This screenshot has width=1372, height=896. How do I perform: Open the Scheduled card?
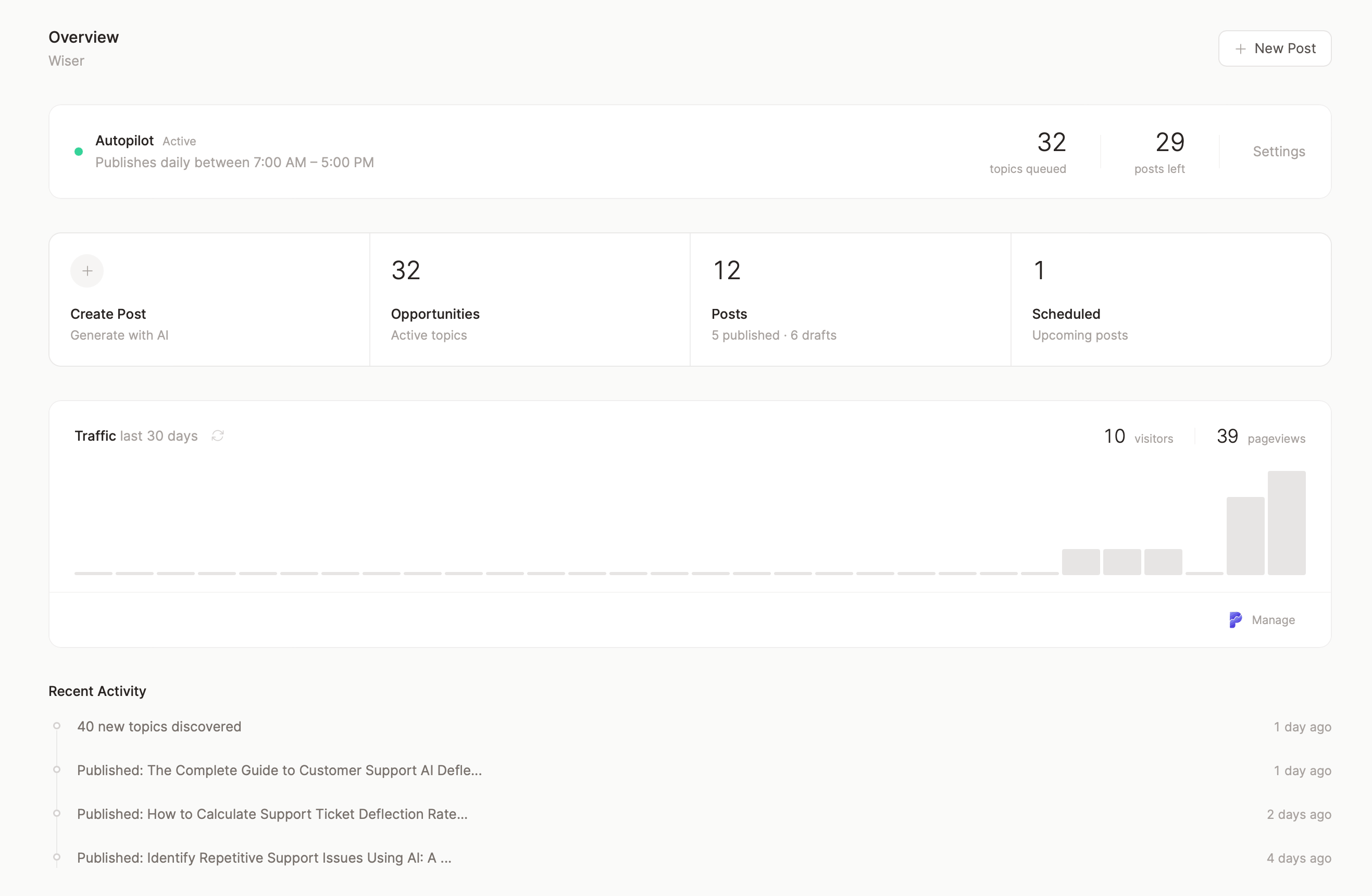click(1171, 300)
